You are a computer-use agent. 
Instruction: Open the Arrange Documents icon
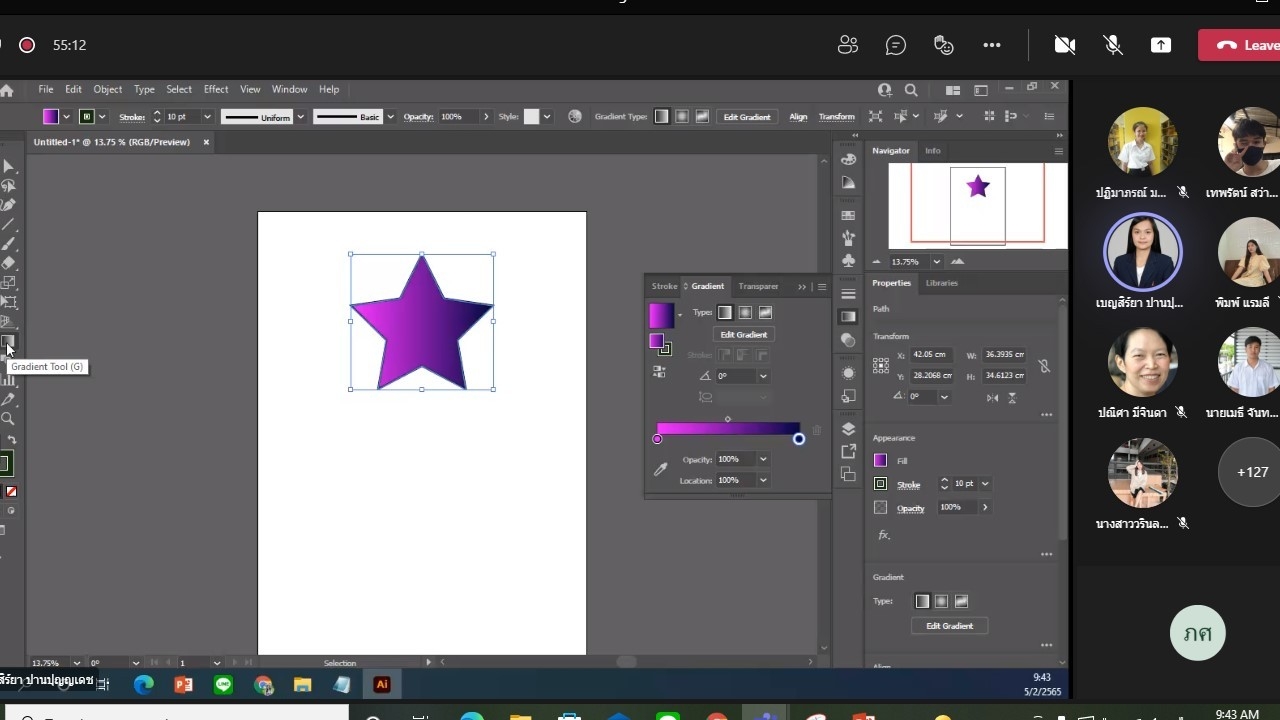pyautogui.click(x=953, y=90)
